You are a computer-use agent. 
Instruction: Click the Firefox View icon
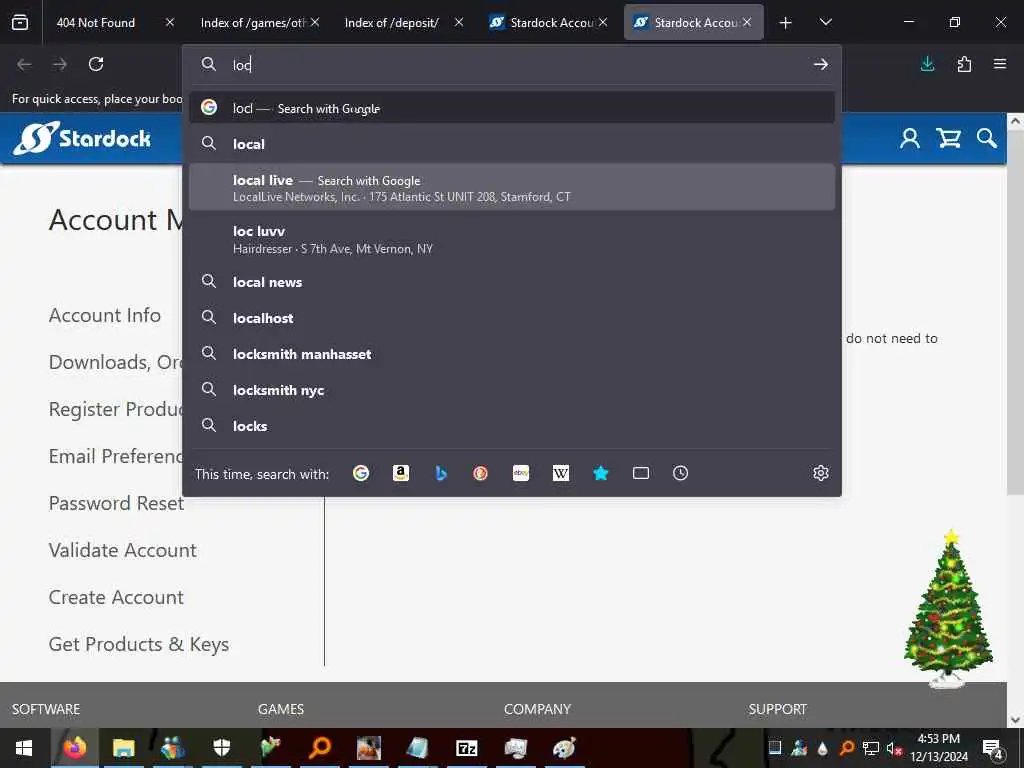click(20, 22)
